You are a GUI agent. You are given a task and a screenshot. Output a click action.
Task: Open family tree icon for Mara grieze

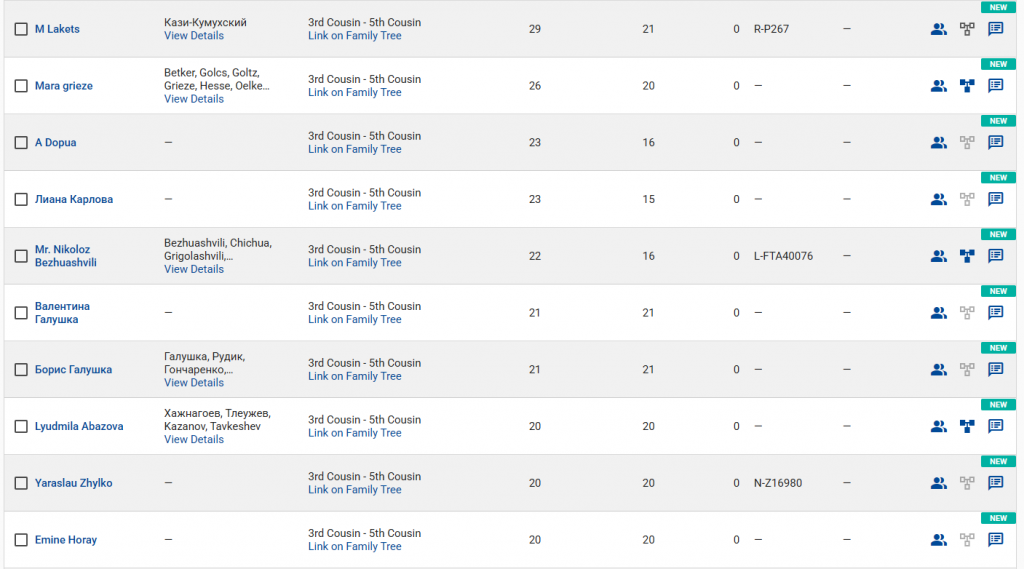click(x=967, y=86)
